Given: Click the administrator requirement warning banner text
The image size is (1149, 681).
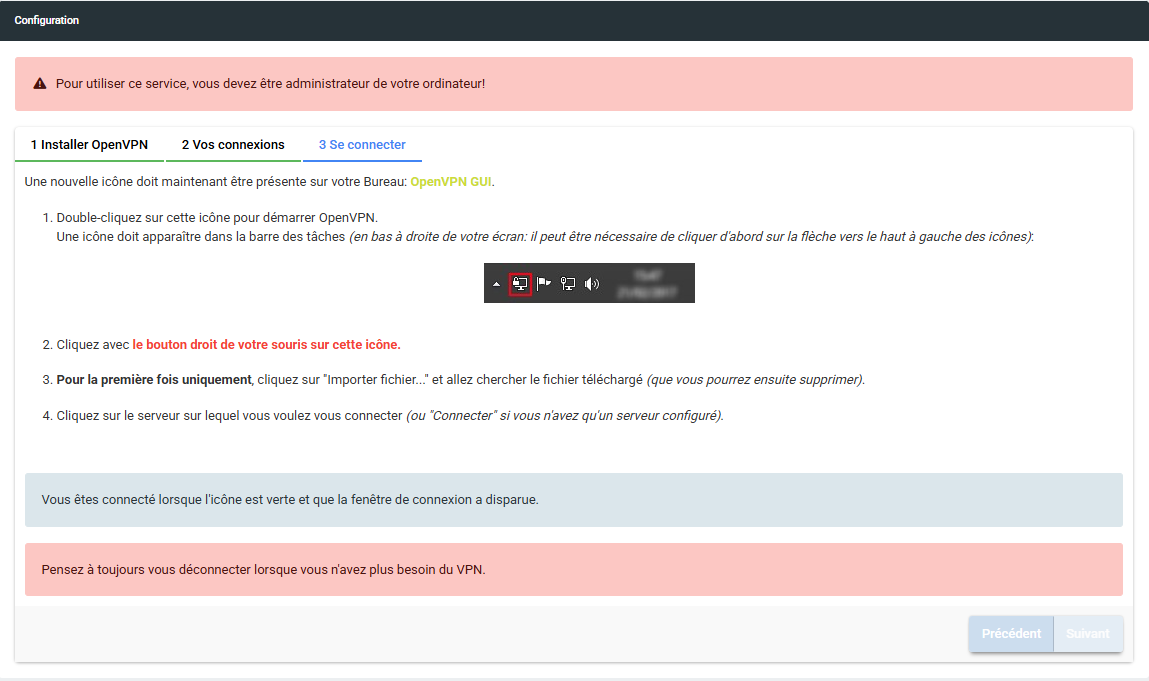Looking at the screenshot, I should (270, 84).
